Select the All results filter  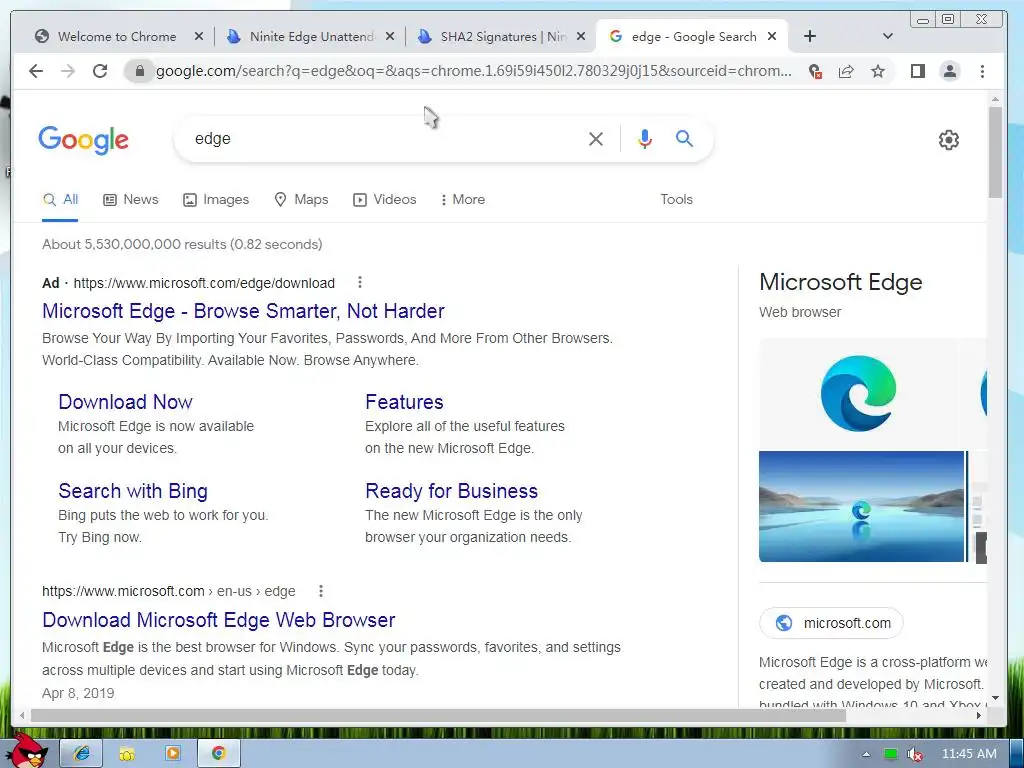(60, 200)
